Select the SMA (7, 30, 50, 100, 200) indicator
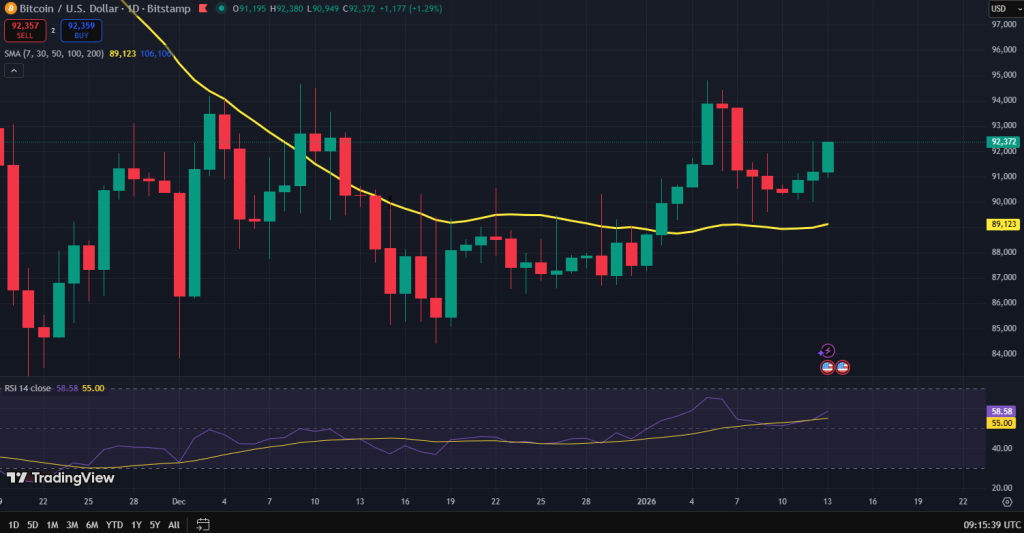The height and width of the screenshot is (533, 1024). pyautogui.click(x=54, y=54)
